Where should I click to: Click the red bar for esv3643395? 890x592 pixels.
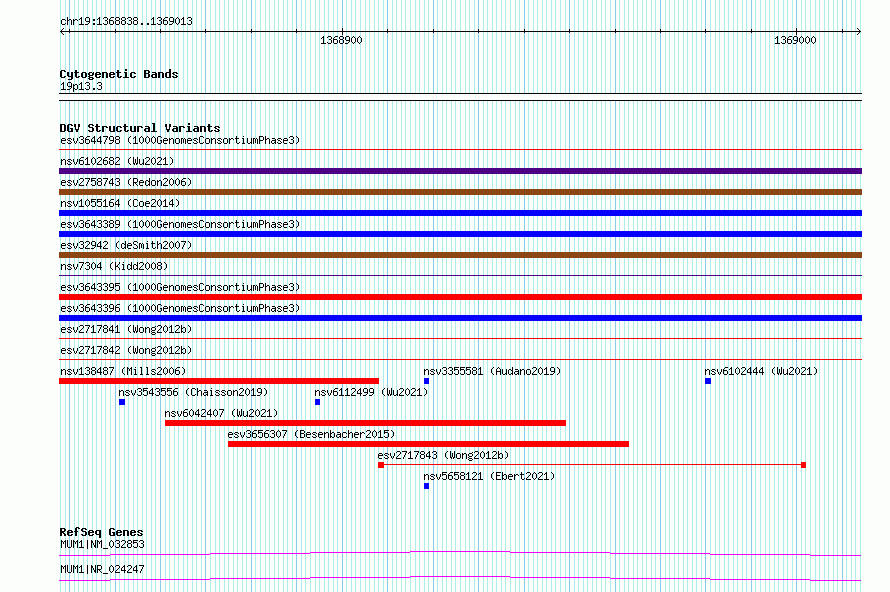pos(460,297)
